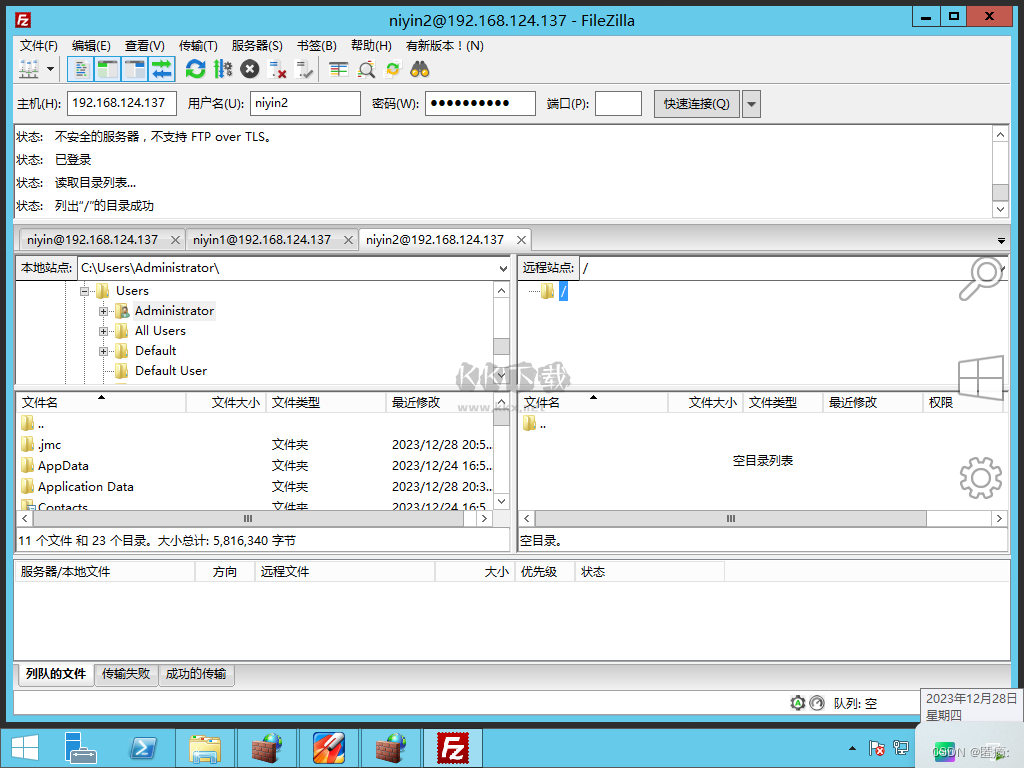Click the message log vertical scrollbar thumb
1024x768 pixels.
(x=1000, y=192)
